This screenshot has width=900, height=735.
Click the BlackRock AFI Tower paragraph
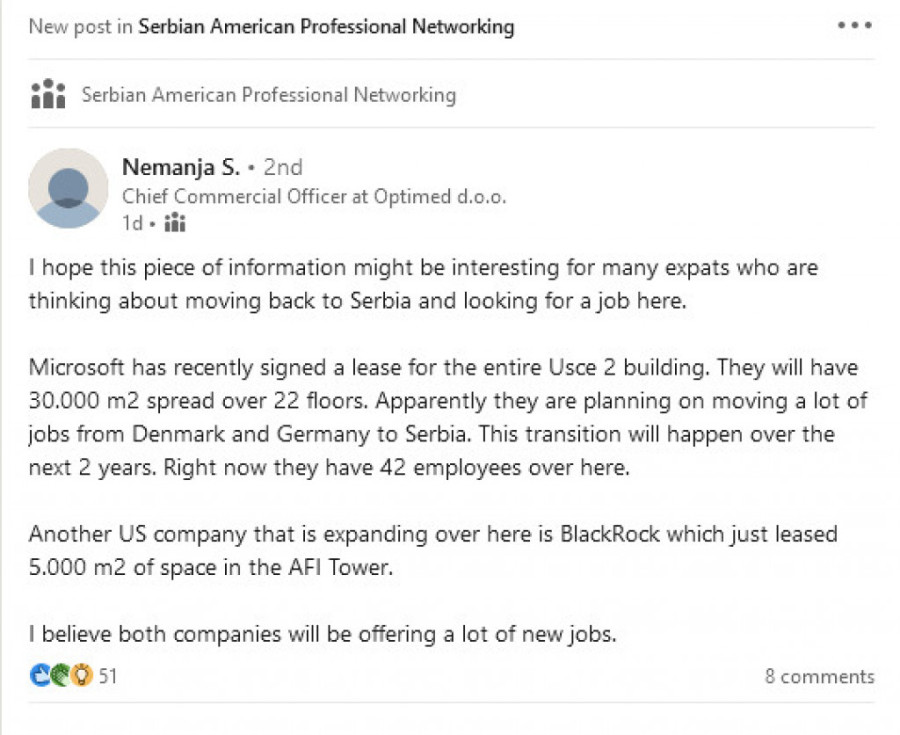432,549
